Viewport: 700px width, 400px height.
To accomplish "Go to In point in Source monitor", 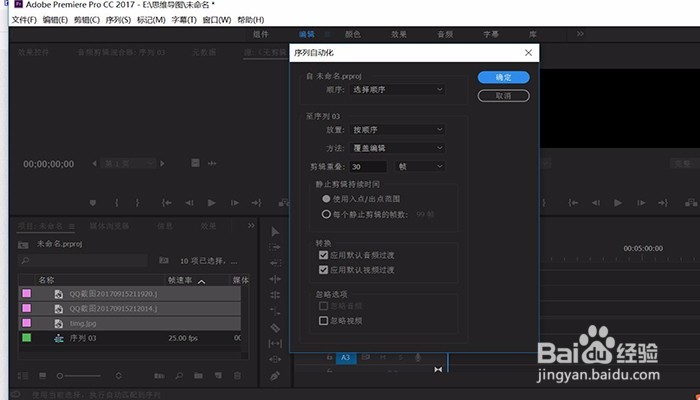I will [x=167, y=203].
